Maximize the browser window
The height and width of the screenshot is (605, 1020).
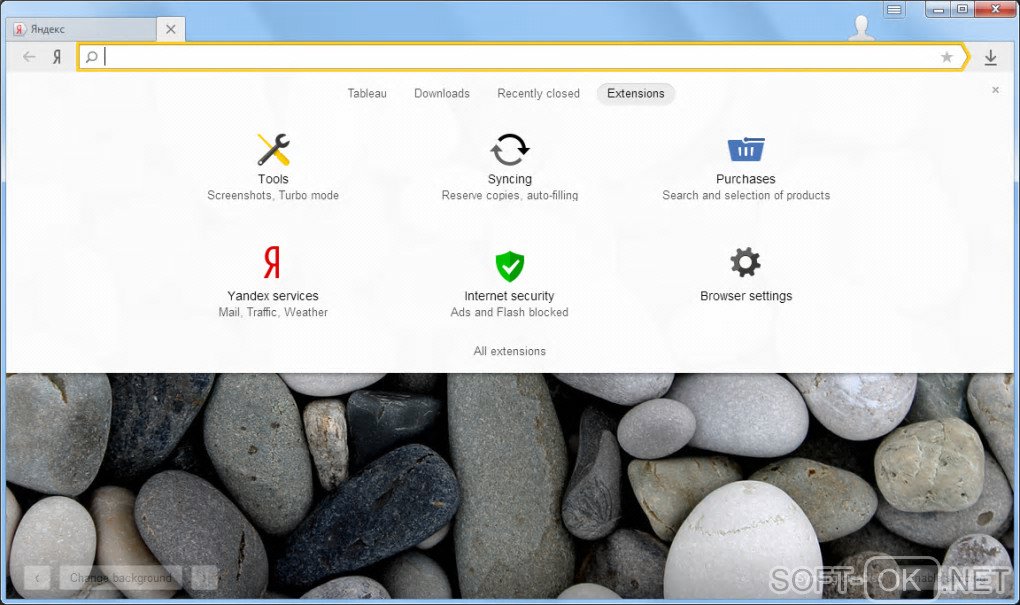pos(962,9)
